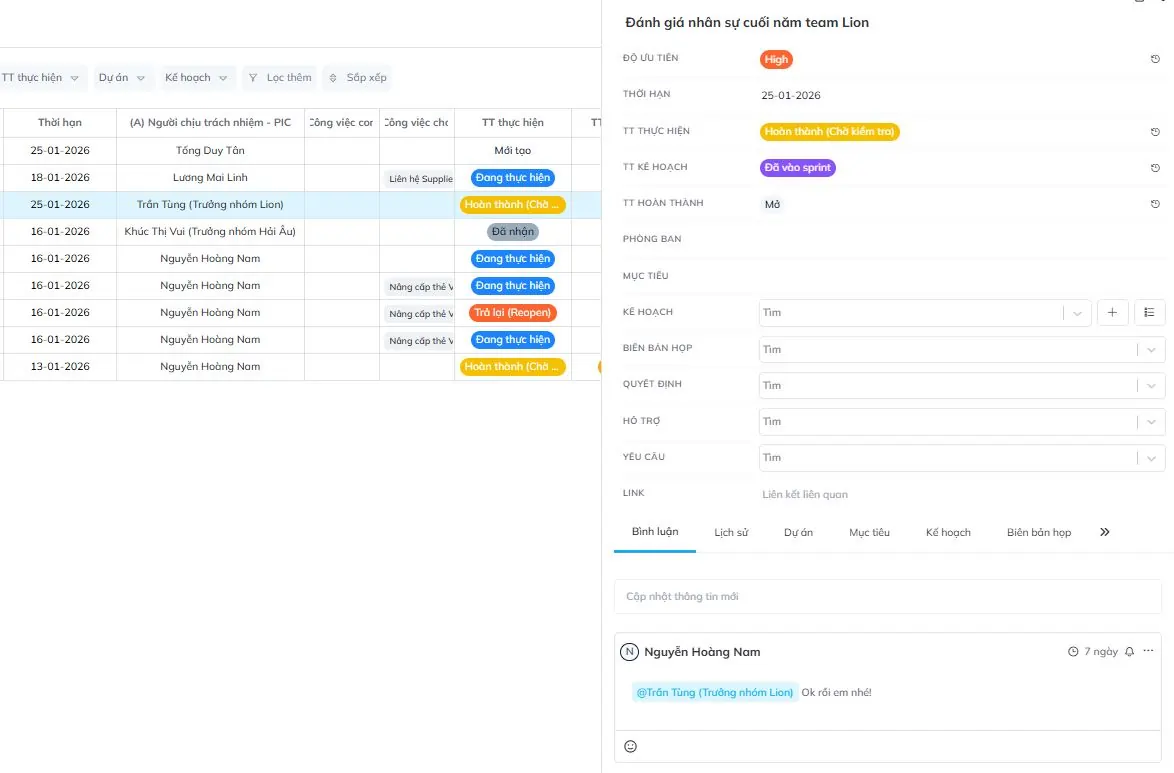This screenshot has width=1174, height=773.
Task: Open the Dự án filter dropdown
Action: pyautogui.click(x=124, y=77)
